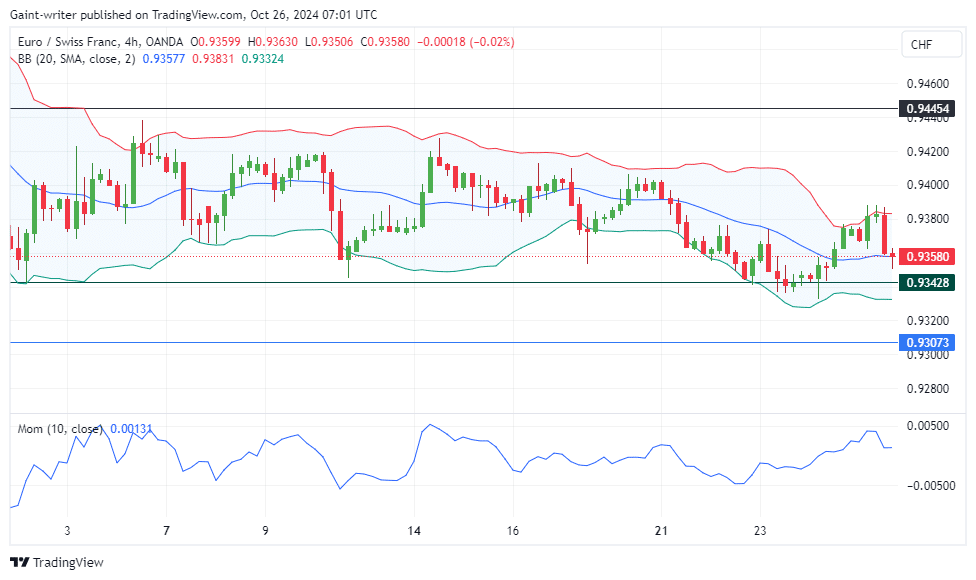Click date label 9 on time axis
This screenshot has height=580, width=976.
265,531
